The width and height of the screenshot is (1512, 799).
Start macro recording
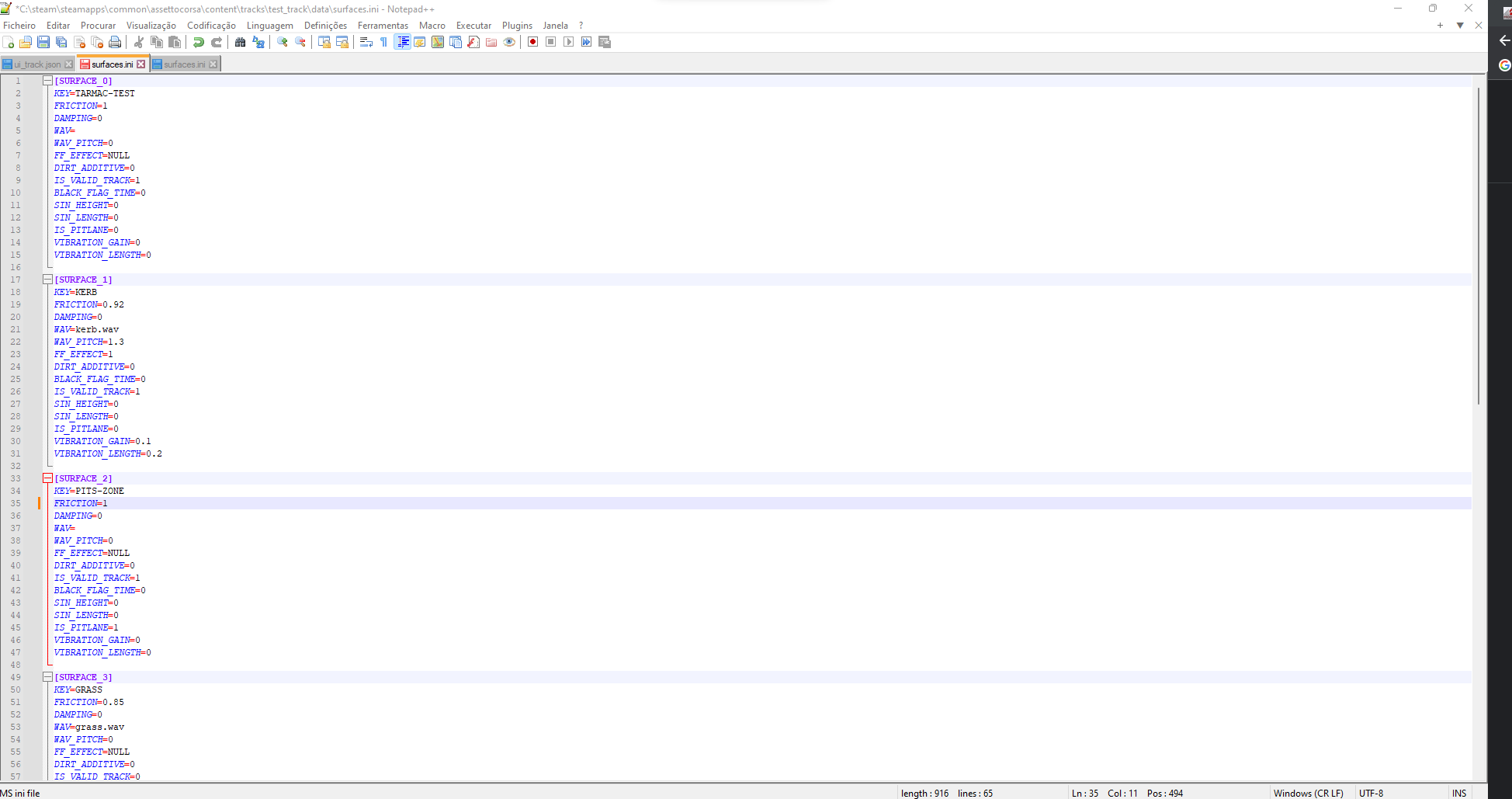[x=533, y=42]
